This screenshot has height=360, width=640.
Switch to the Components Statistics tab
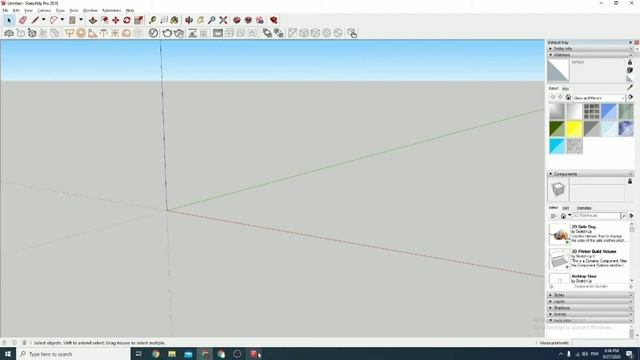click(584, 208)
